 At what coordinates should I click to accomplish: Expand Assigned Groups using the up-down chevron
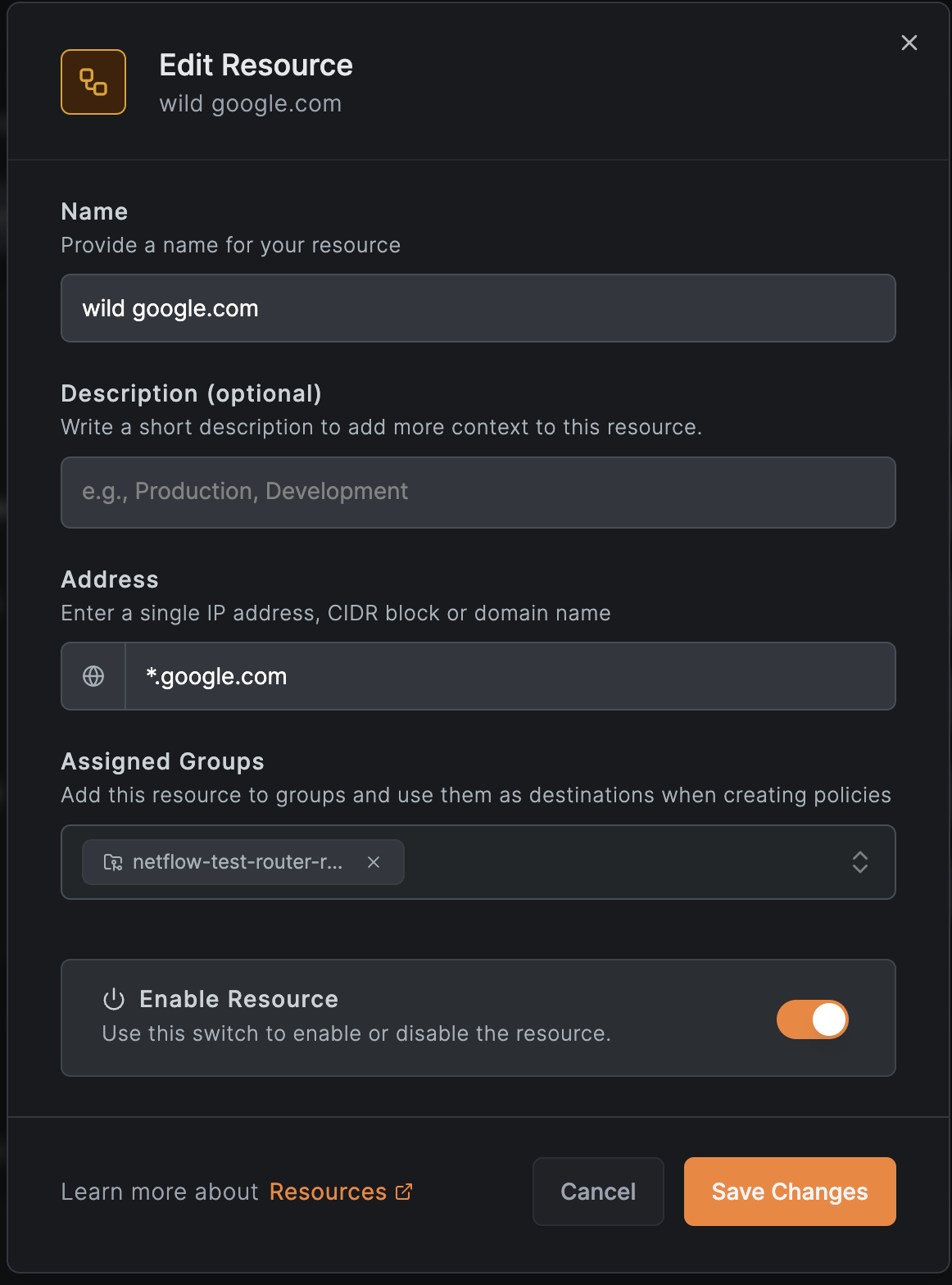click(859, 862)
